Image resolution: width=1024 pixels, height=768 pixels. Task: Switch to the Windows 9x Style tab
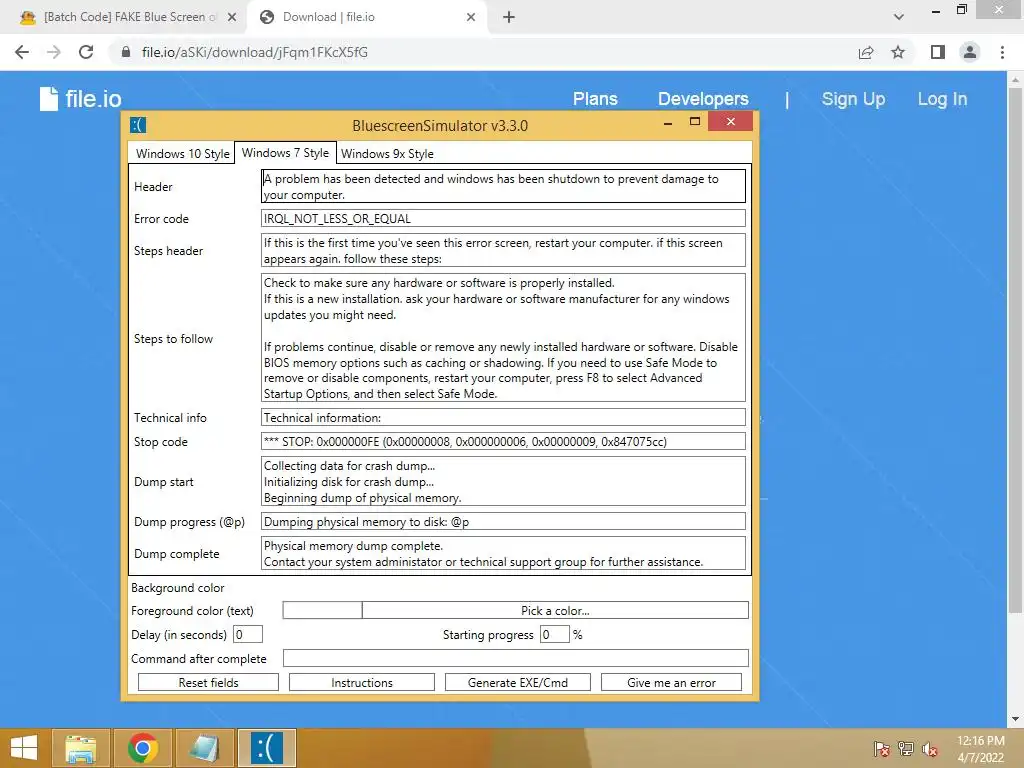click(x=387, y=154)
